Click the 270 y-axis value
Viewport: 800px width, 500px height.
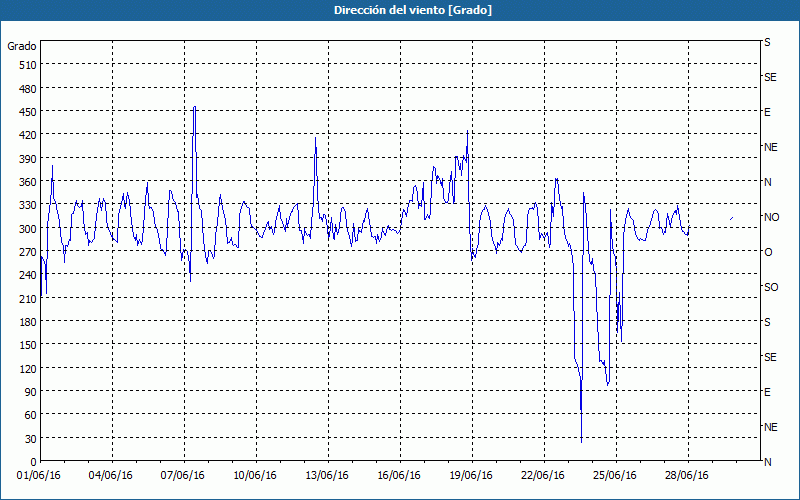pos(28,252)
